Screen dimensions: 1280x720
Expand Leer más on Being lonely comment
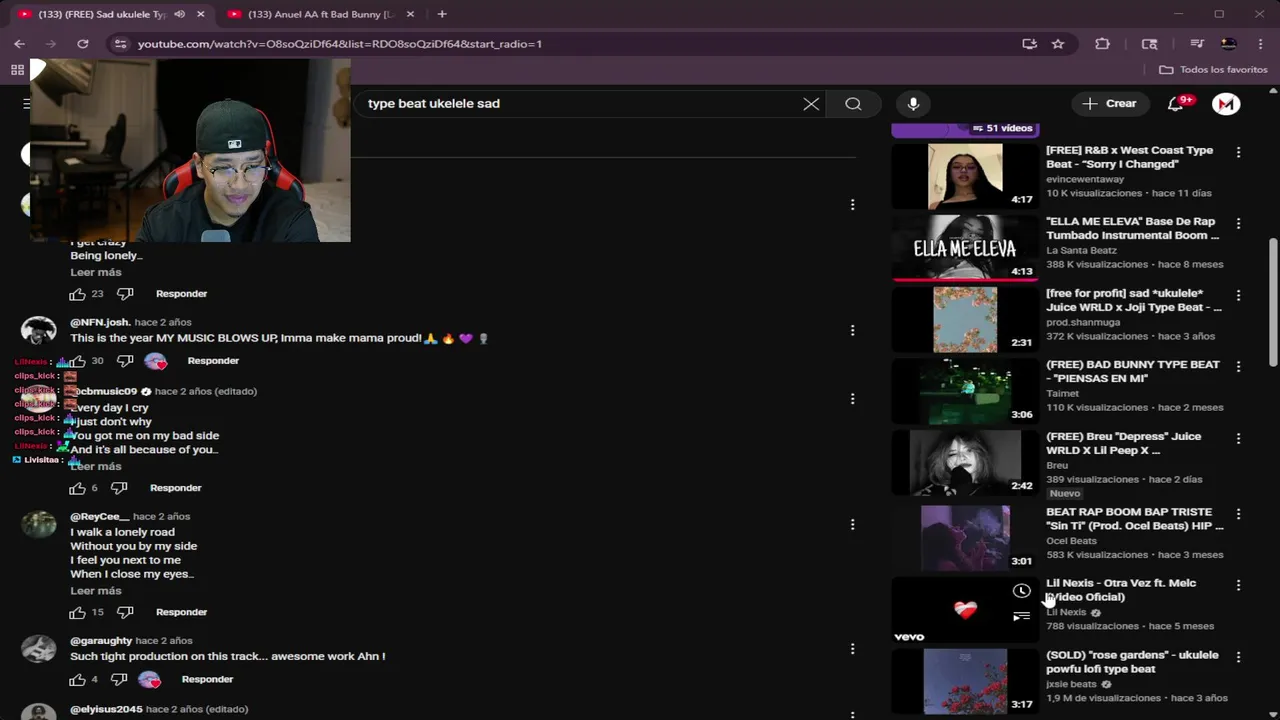click(x=96, y=272)
